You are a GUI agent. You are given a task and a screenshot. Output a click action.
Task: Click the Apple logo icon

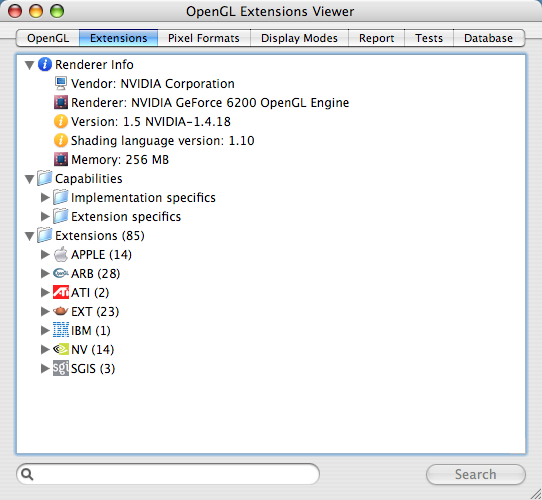point(61,254)
